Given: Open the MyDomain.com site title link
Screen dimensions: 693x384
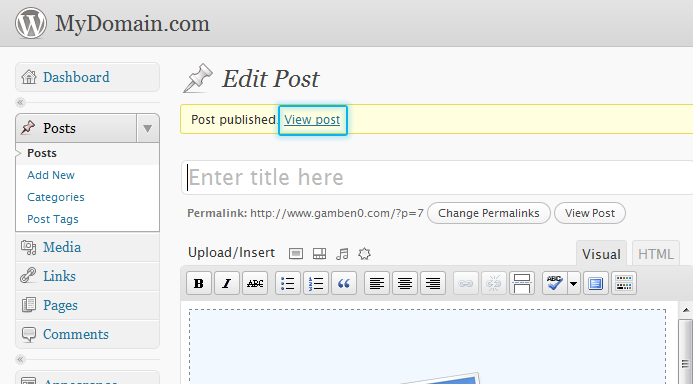Looking at the screenshot, I should 132,23.
